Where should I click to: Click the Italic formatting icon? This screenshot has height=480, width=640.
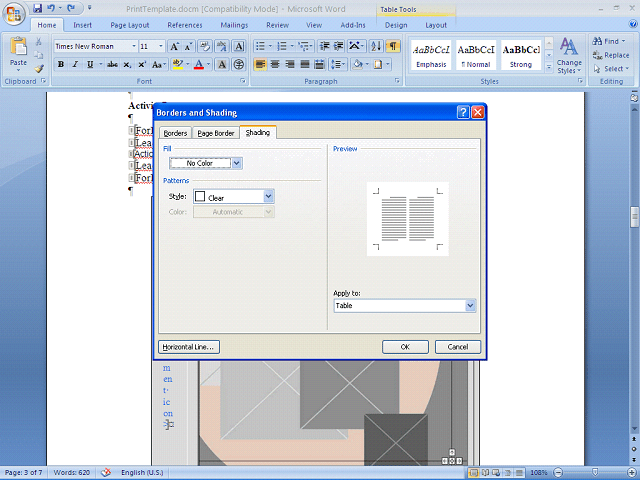[75, 64]
